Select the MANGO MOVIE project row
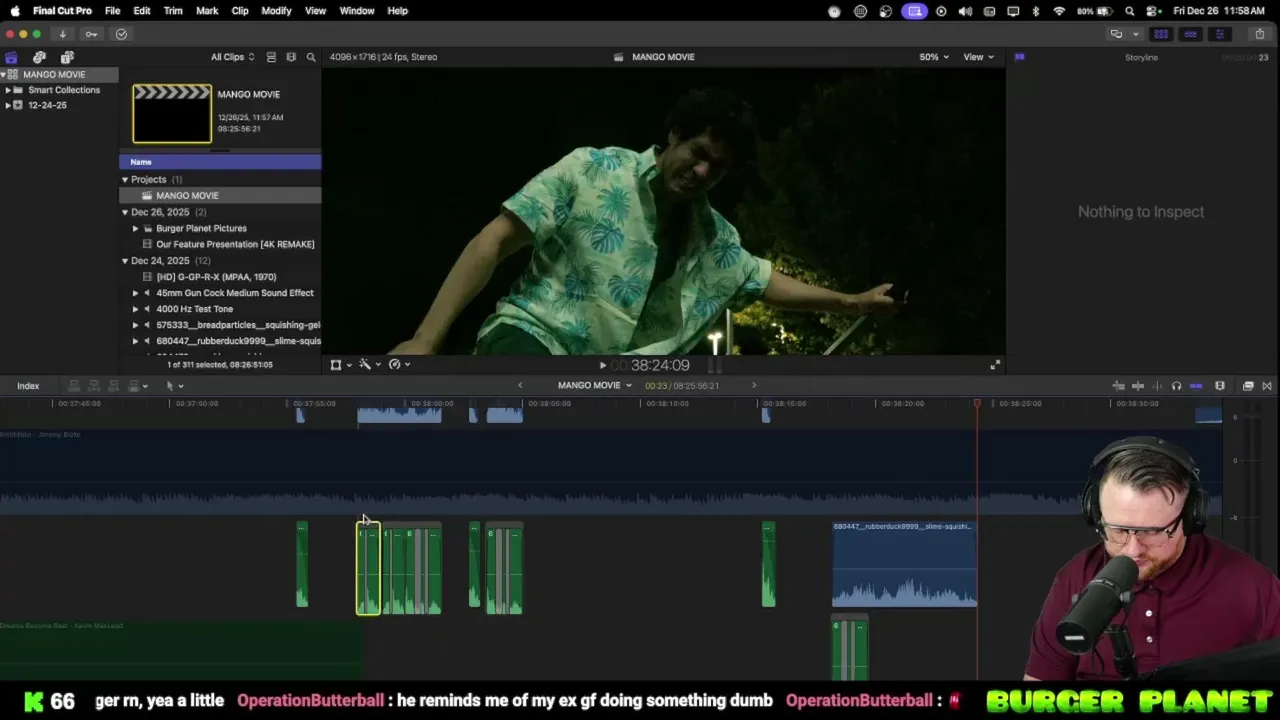The height and width of the screenshot is (720, 1280). pos(187,196)
